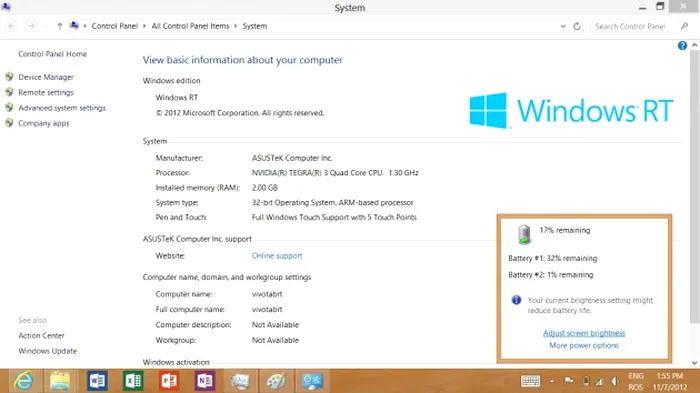The image size is (700, 393).
Task: Click the System window title icon
Action: click(x=6, y=6)
